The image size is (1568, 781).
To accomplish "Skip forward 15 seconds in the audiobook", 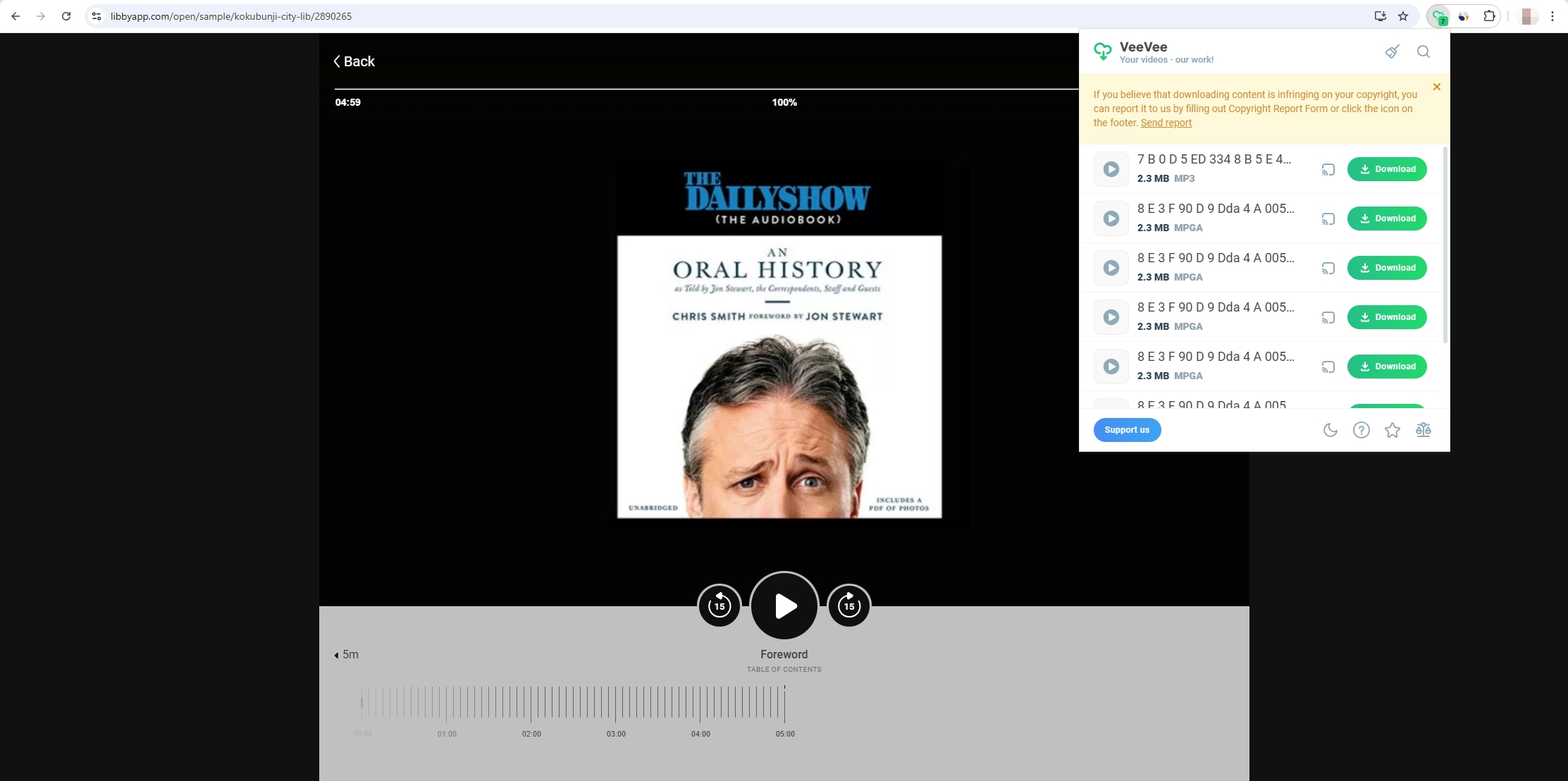I will [x=849, y=605].
